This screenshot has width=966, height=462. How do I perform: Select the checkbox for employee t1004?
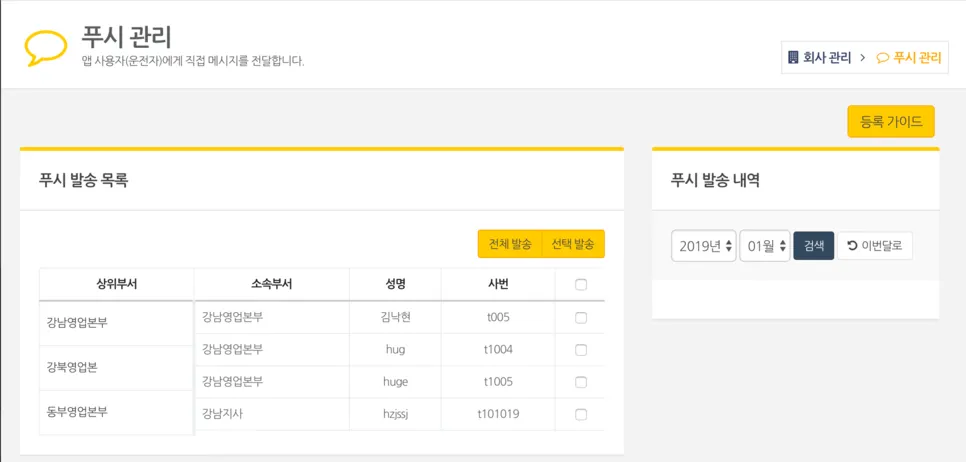581,350
